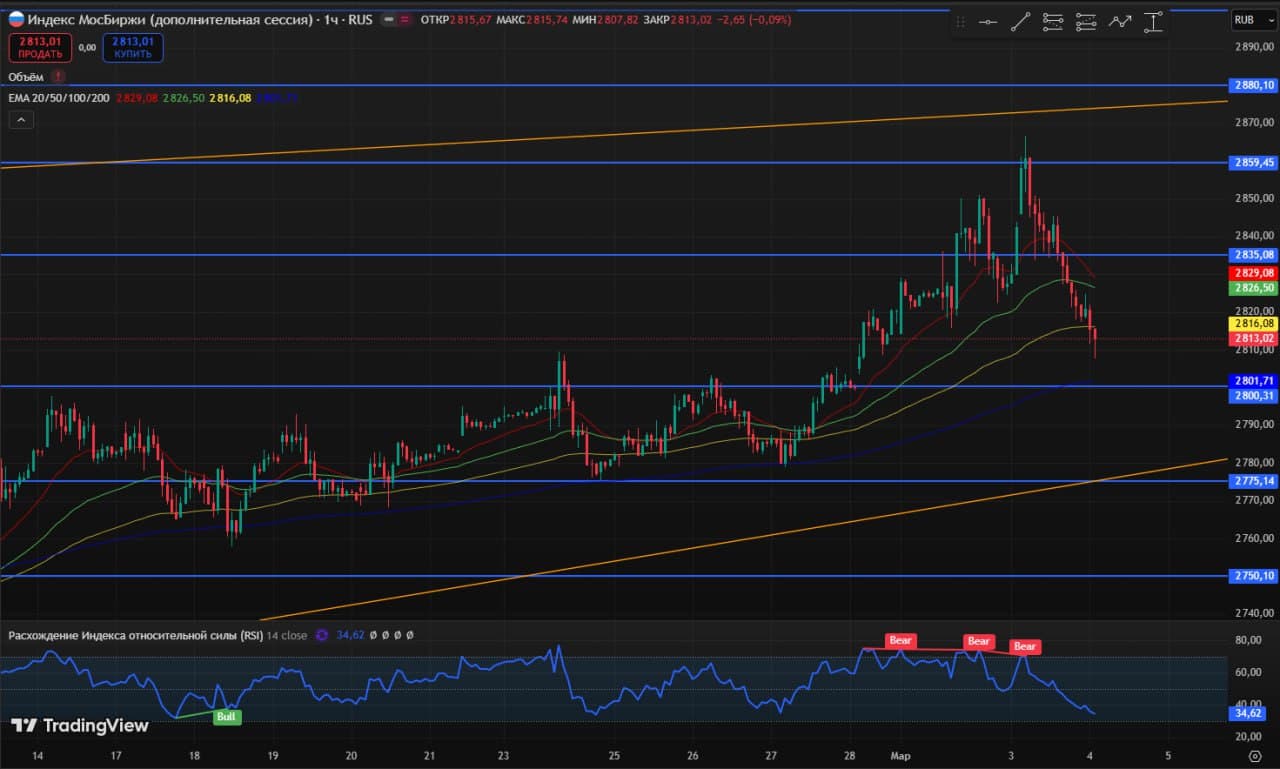Click the second red Bear divergence label
The image size is (1280, 769).
[x=978, y=641]
